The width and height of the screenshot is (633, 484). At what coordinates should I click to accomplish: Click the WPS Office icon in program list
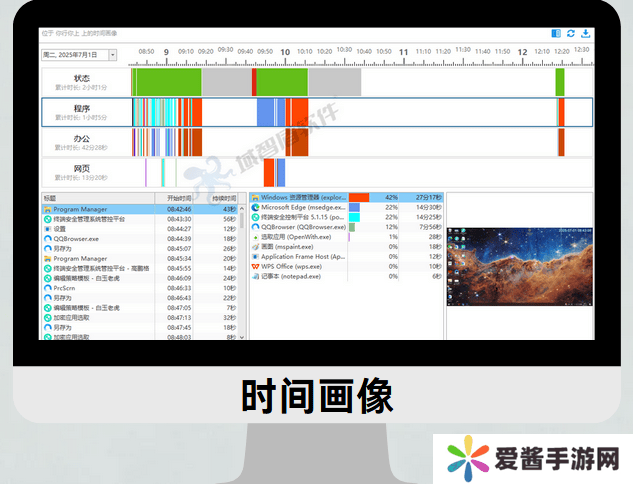click(256, 267)
